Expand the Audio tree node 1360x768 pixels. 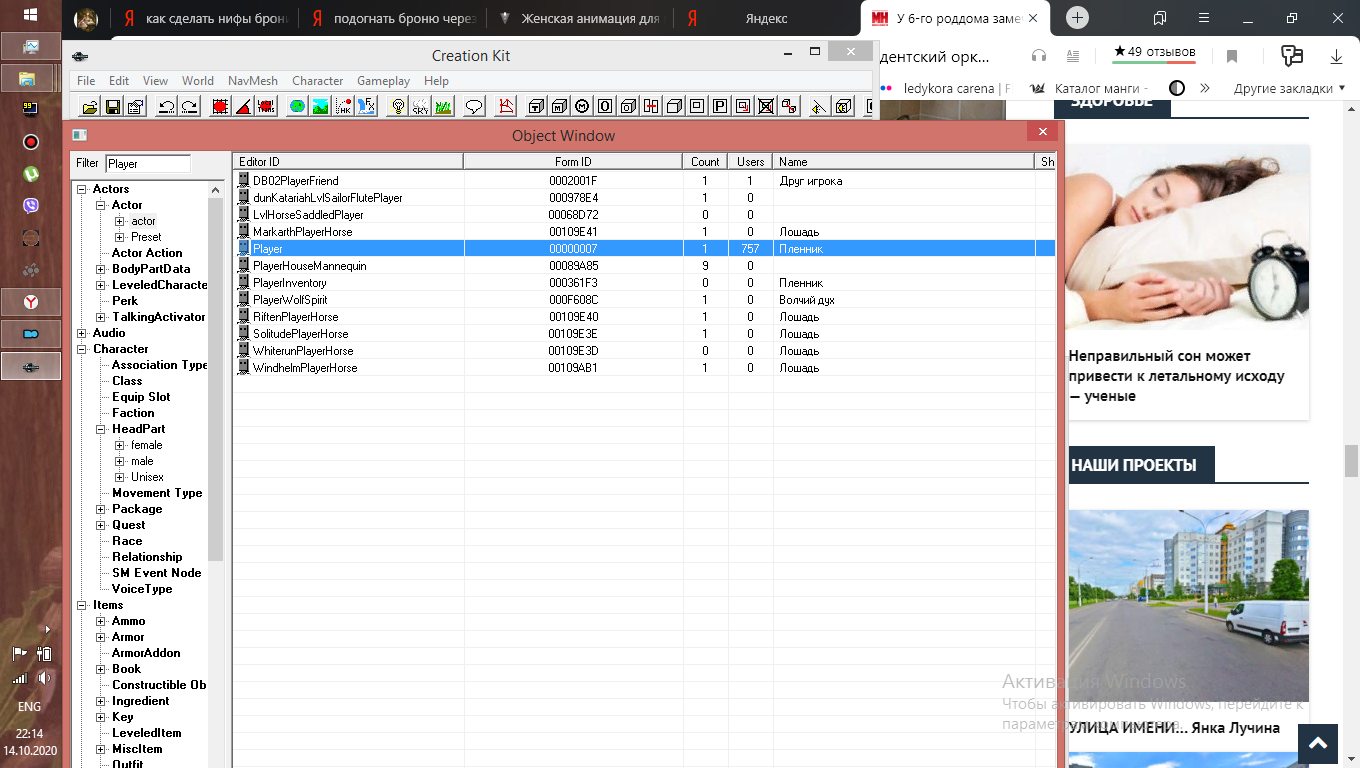point(82,333)
